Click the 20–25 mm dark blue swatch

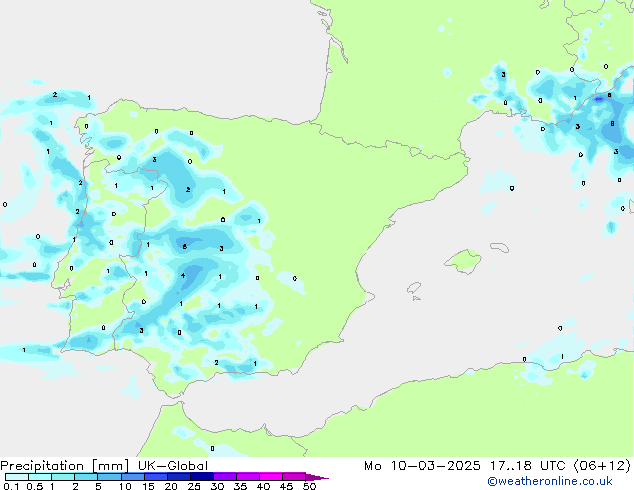point(178,477)
